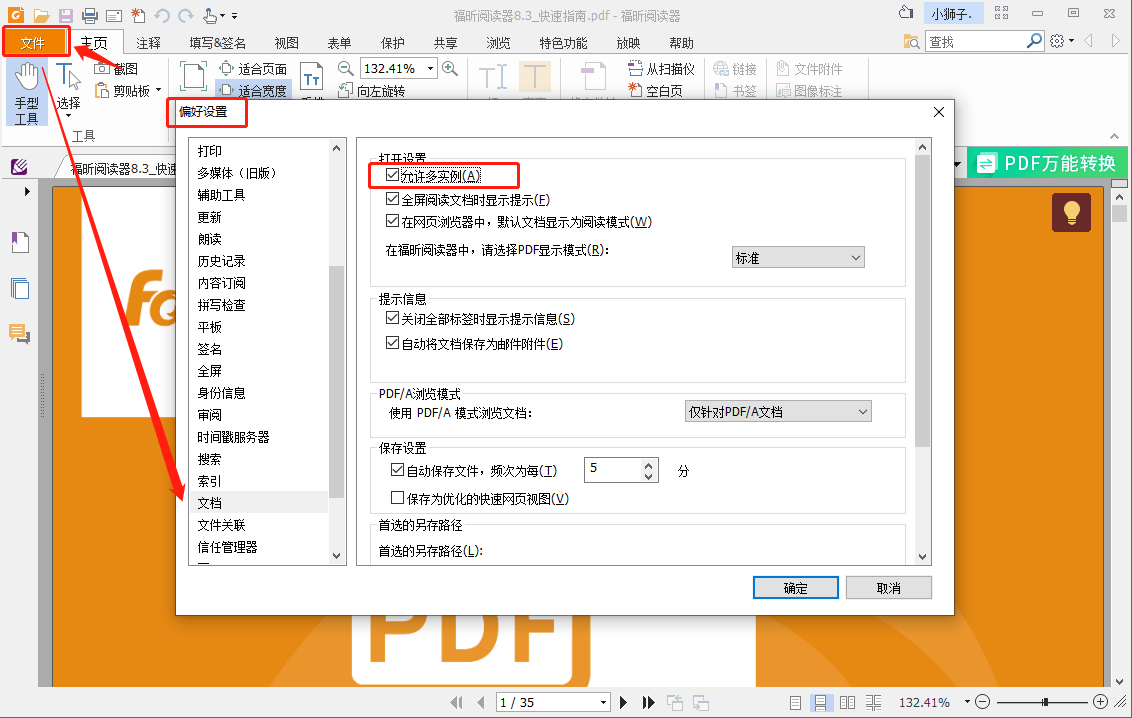Toggle the 允许多实例 checkbox
The height and width of the screenshot is (718, 1132).
(x=392, y=175)
